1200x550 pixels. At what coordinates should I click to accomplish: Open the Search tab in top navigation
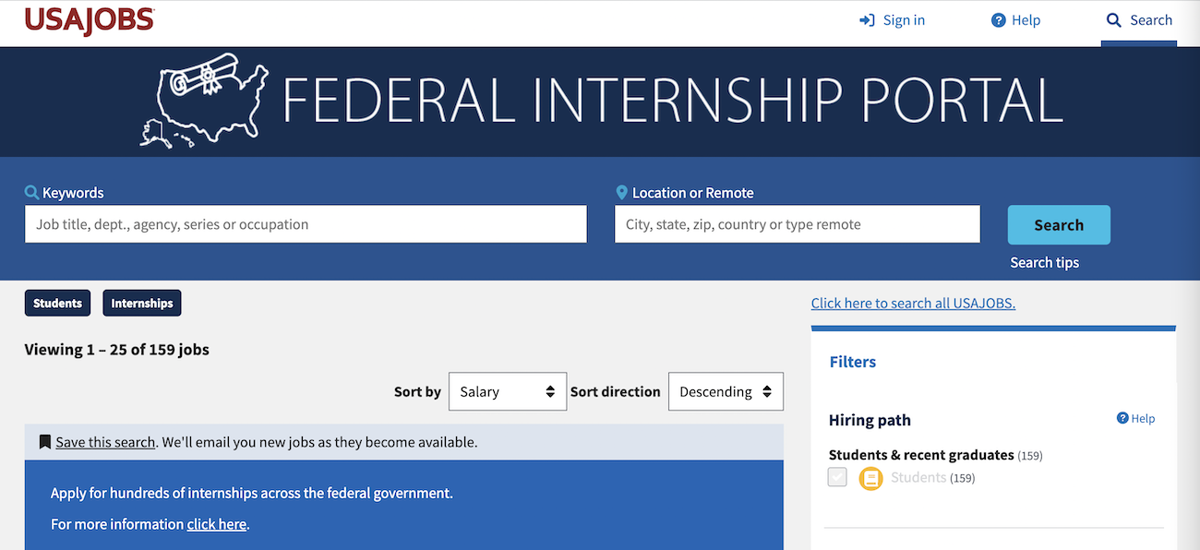pyautogui.click(x=1139, y=21)
